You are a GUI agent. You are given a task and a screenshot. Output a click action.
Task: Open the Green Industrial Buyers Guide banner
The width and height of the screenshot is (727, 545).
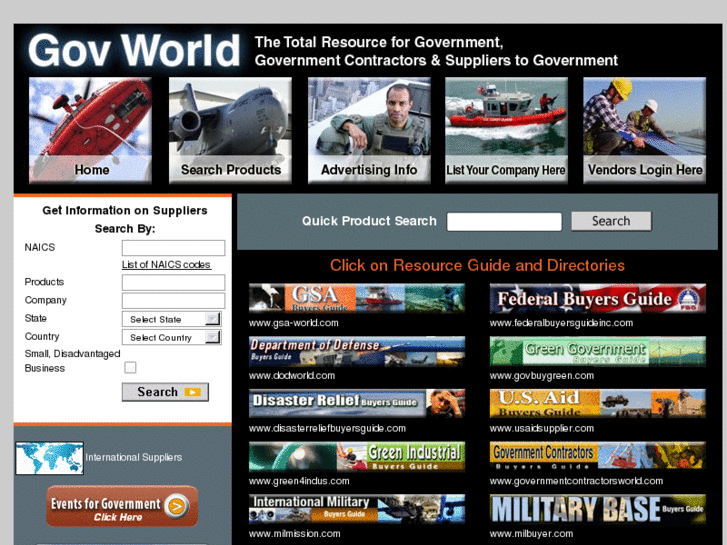tap(357, 456)
